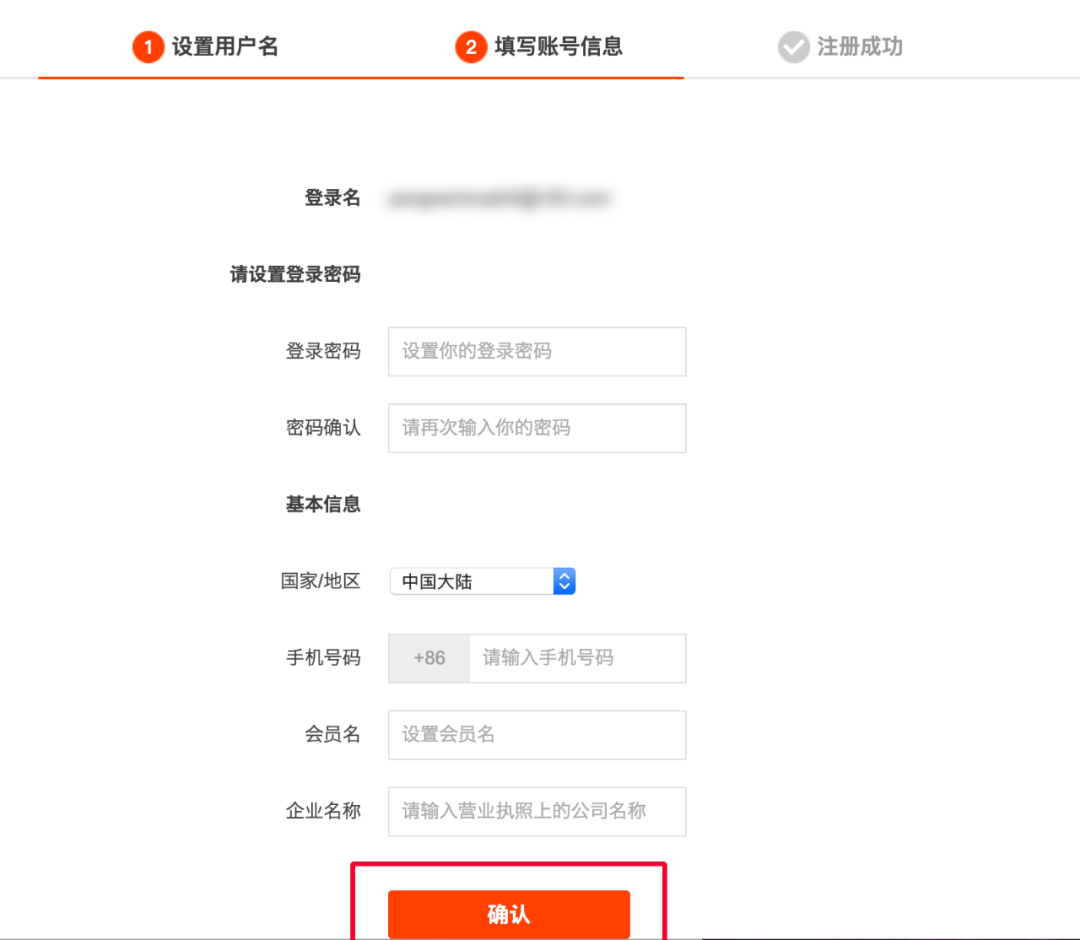
Task: Click the up-down arrows on the country selector
Action: [564, 581]
